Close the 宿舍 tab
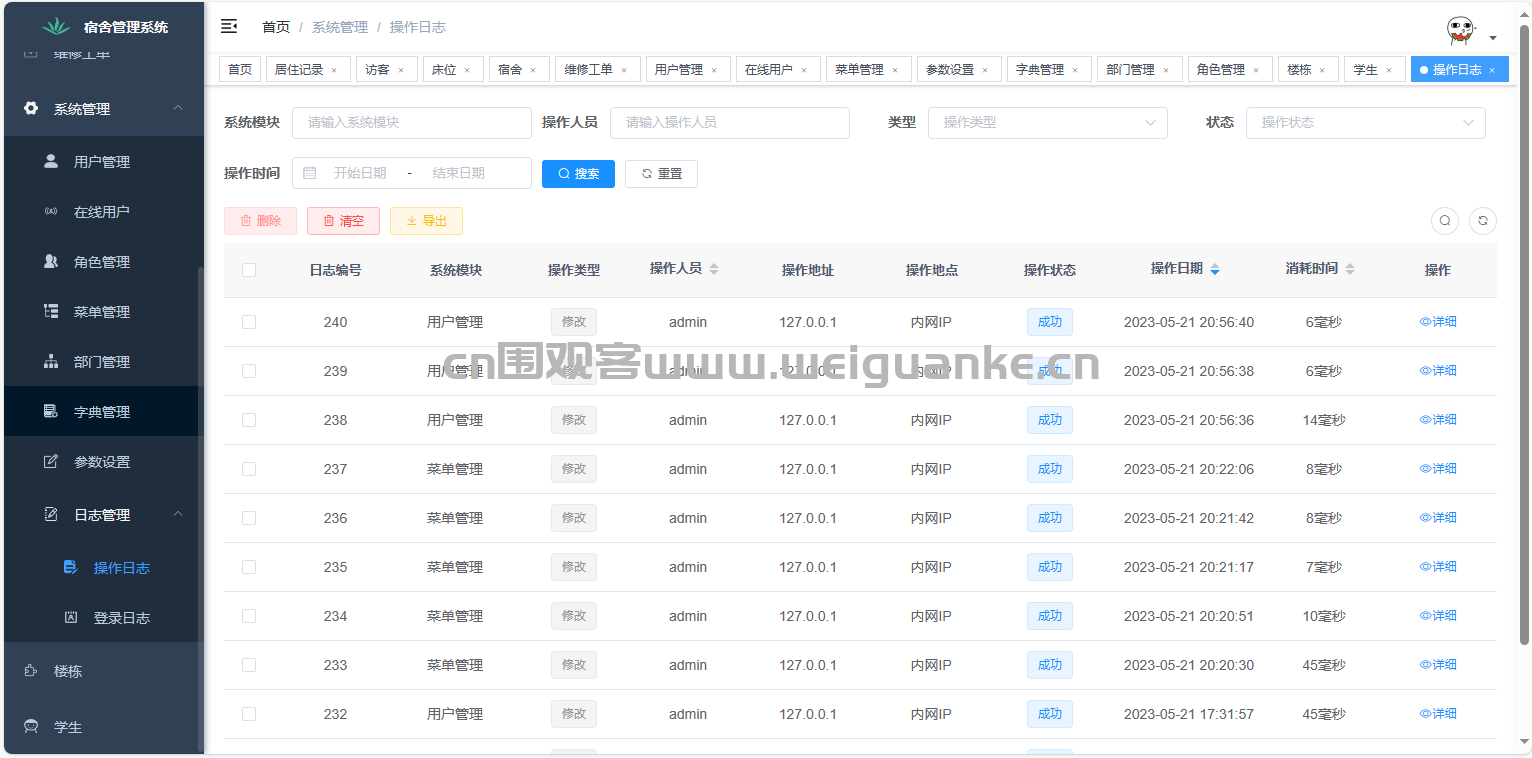 tap(533, 70)
